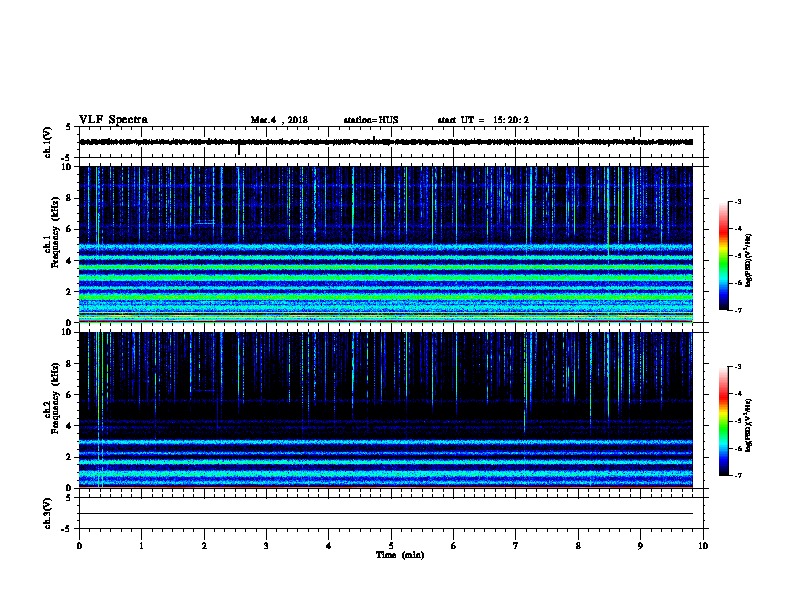Click the "start UT = 15:20: 2" text
This screenshot has height=612, width=792.
point(483,120)
